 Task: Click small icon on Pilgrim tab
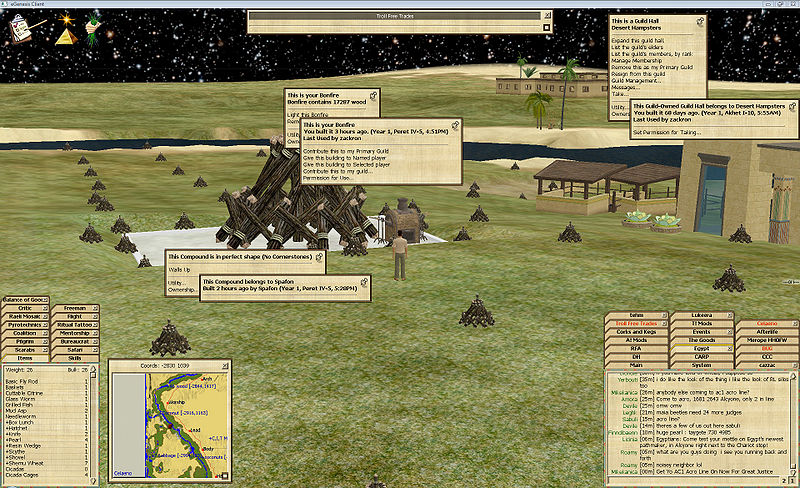(45, 342)
